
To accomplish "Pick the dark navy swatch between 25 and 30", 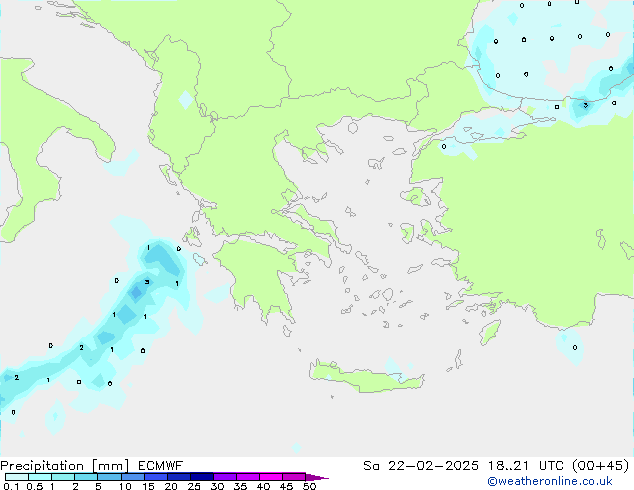I will [202, 477].
